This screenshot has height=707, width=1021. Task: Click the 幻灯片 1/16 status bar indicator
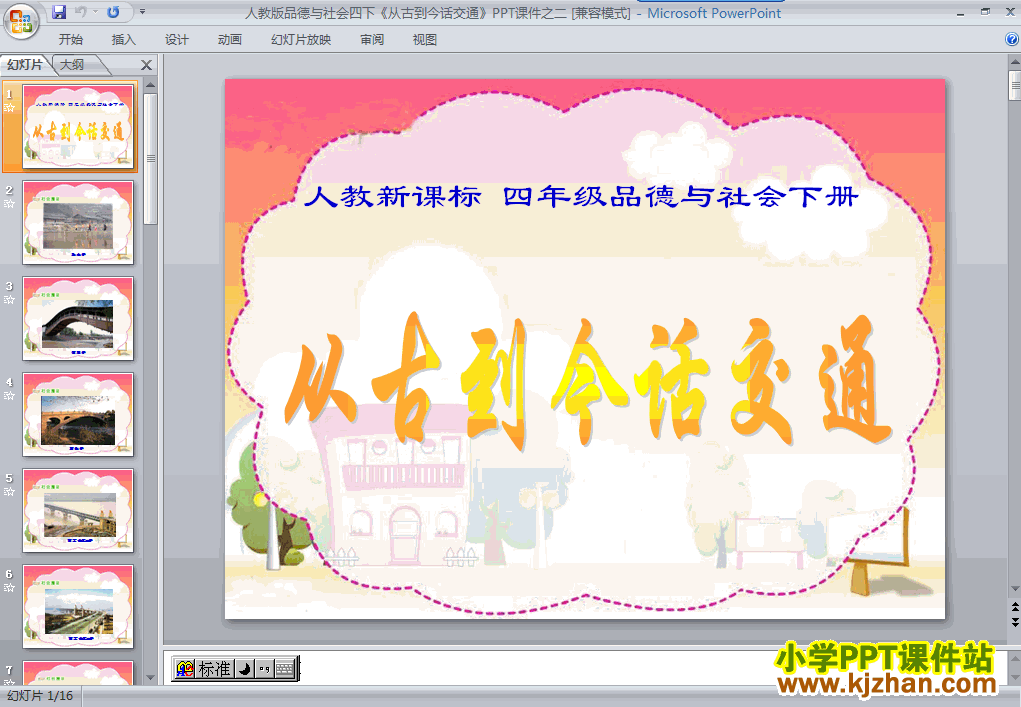[x=40, y=696]
